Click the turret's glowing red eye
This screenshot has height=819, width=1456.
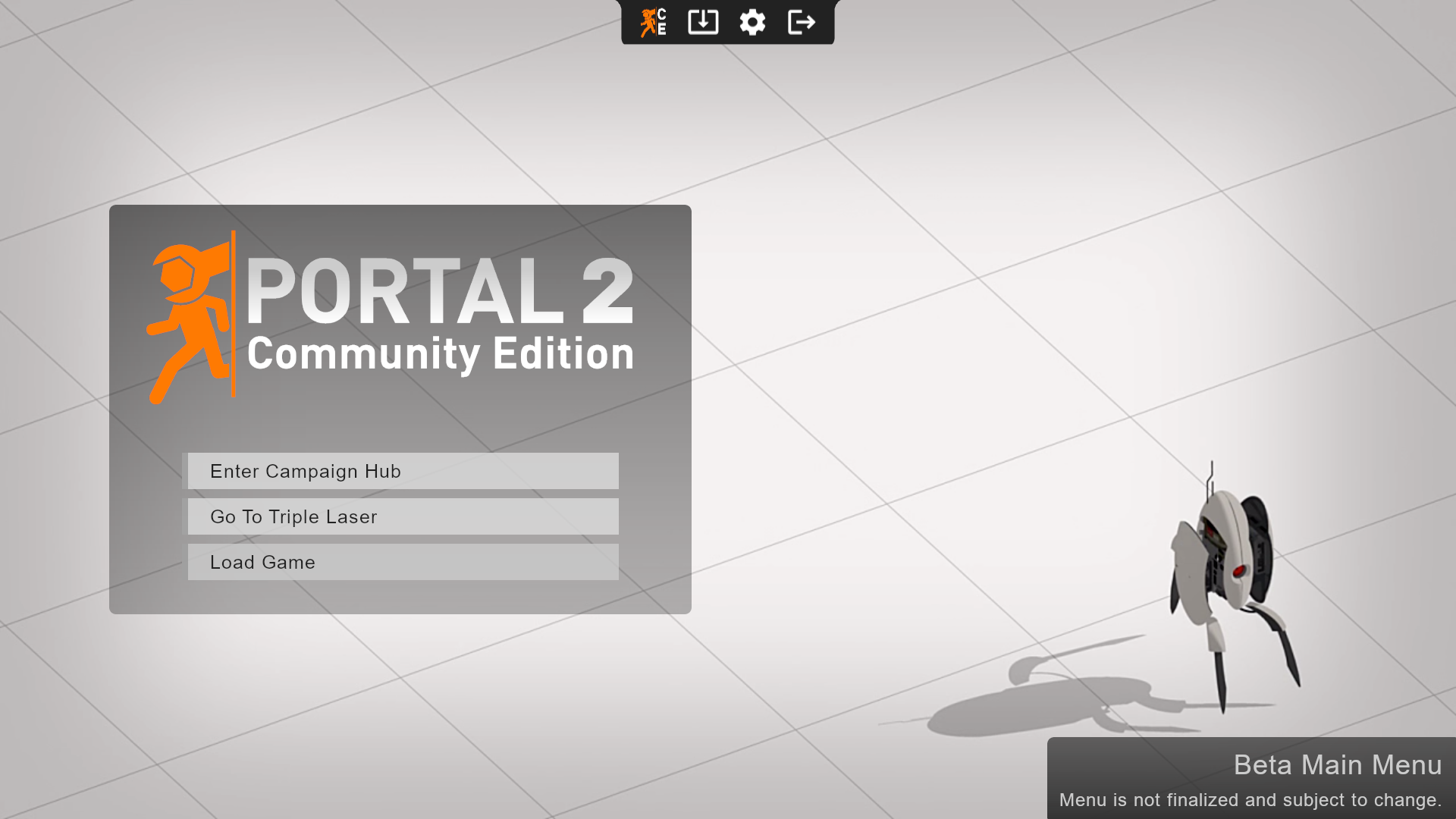coord(1239,571)
